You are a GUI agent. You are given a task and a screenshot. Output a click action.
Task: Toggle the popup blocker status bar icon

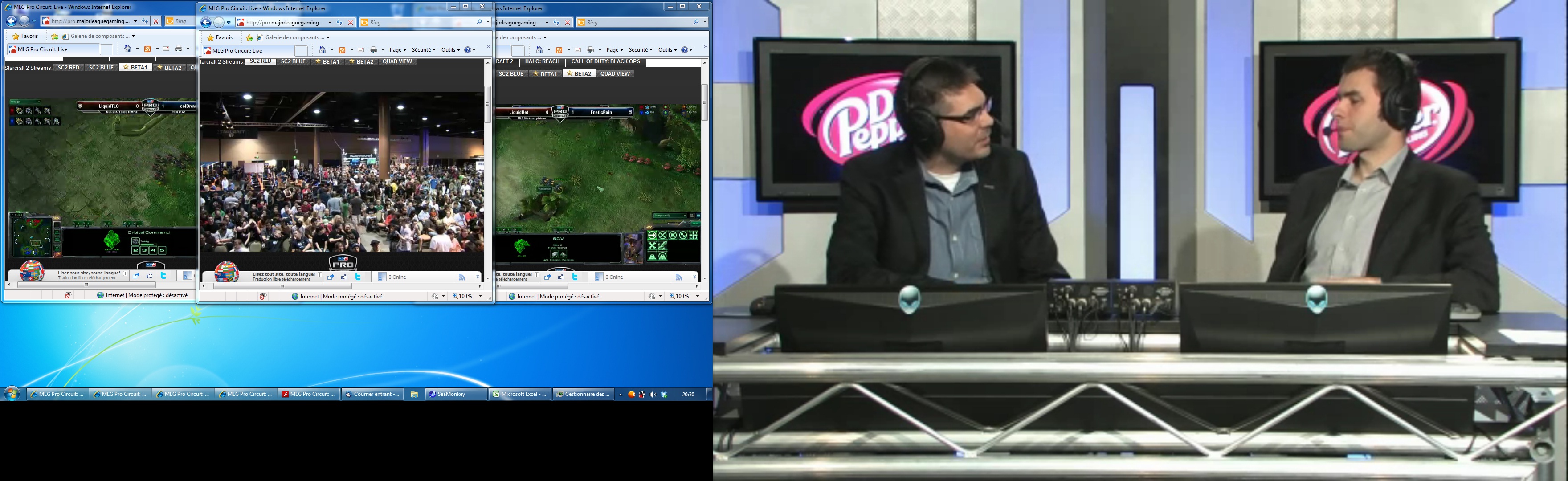[263, 297]
